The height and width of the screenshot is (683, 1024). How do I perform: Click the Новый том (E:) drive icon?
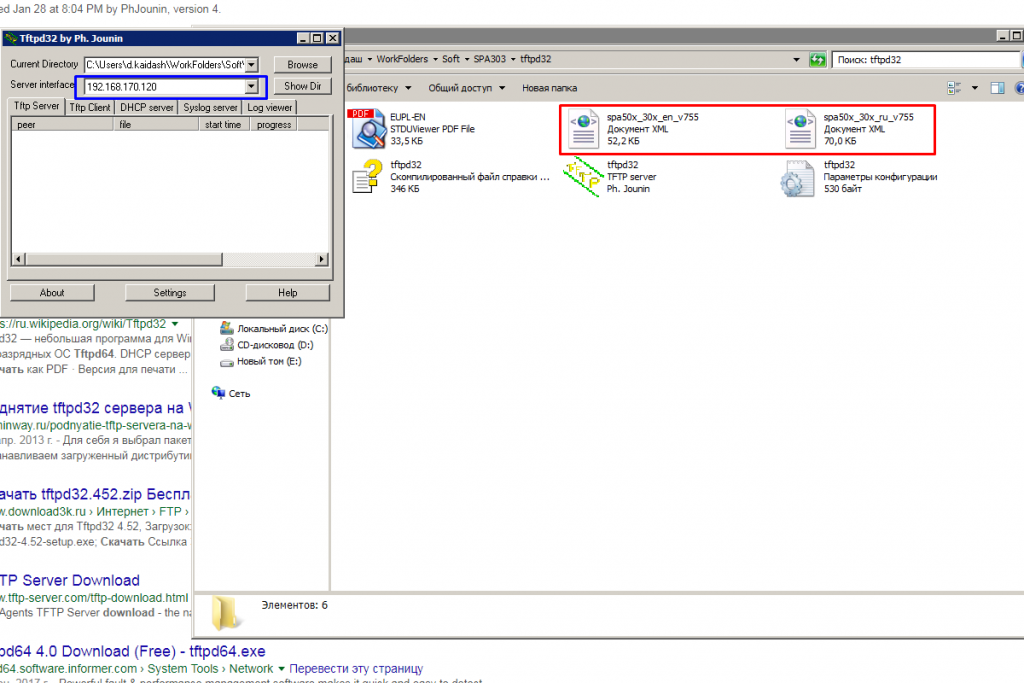[227, 362]
